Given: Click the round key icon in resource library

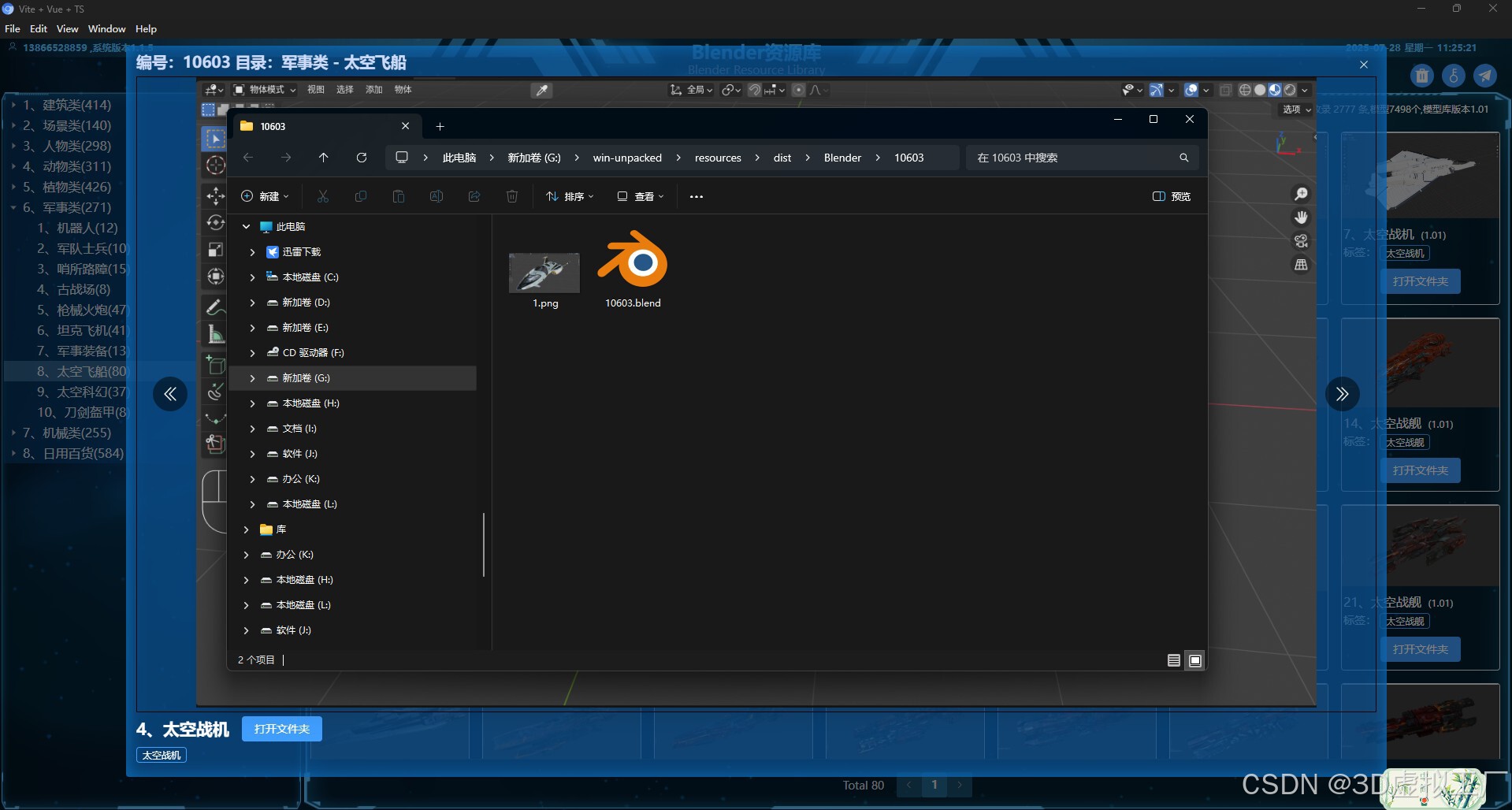Looking at the screenshot, I should click(1454, 76).
